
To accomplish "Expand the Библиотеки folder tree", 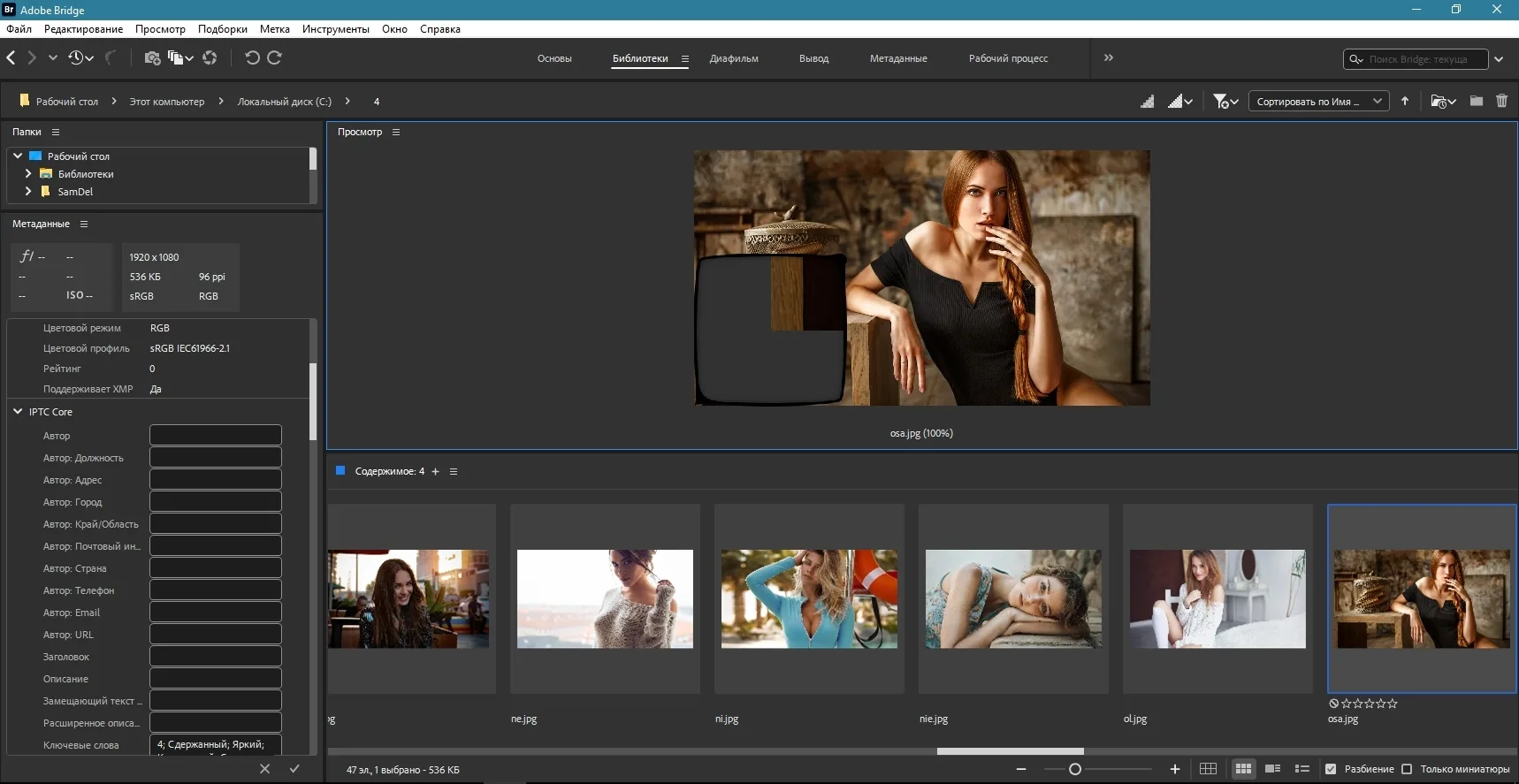I will tap(28, 174).
